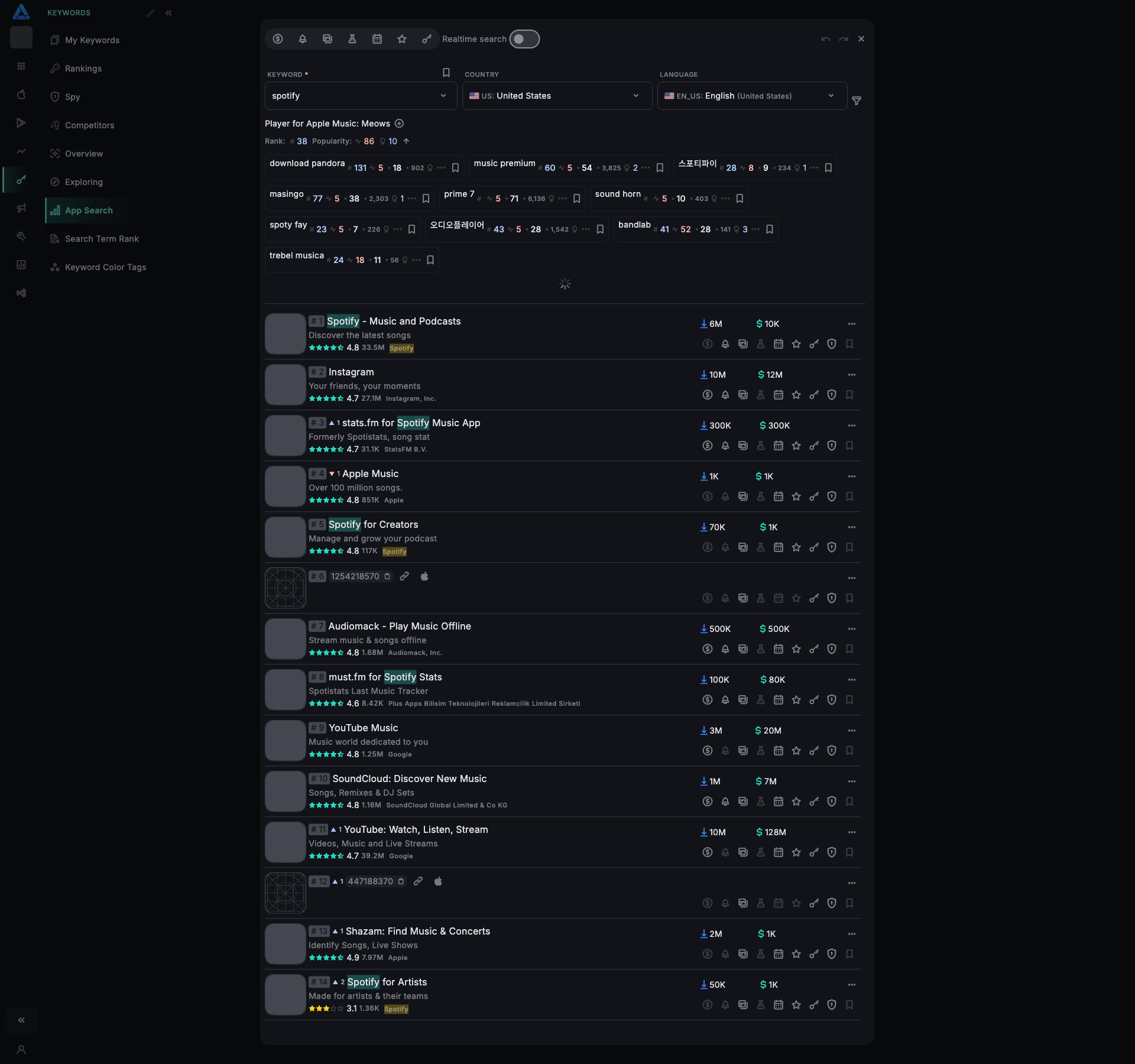Click the placeholder icon for app 447188370
This screenshot has width=1135, height=1064.
point(286,893)
